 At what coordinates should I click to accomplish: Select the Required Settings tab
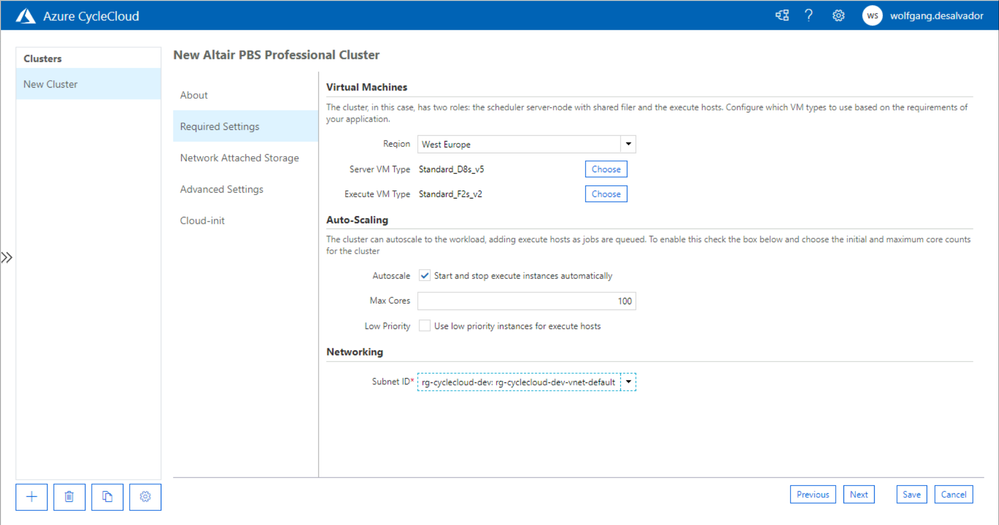pos(245,126)
